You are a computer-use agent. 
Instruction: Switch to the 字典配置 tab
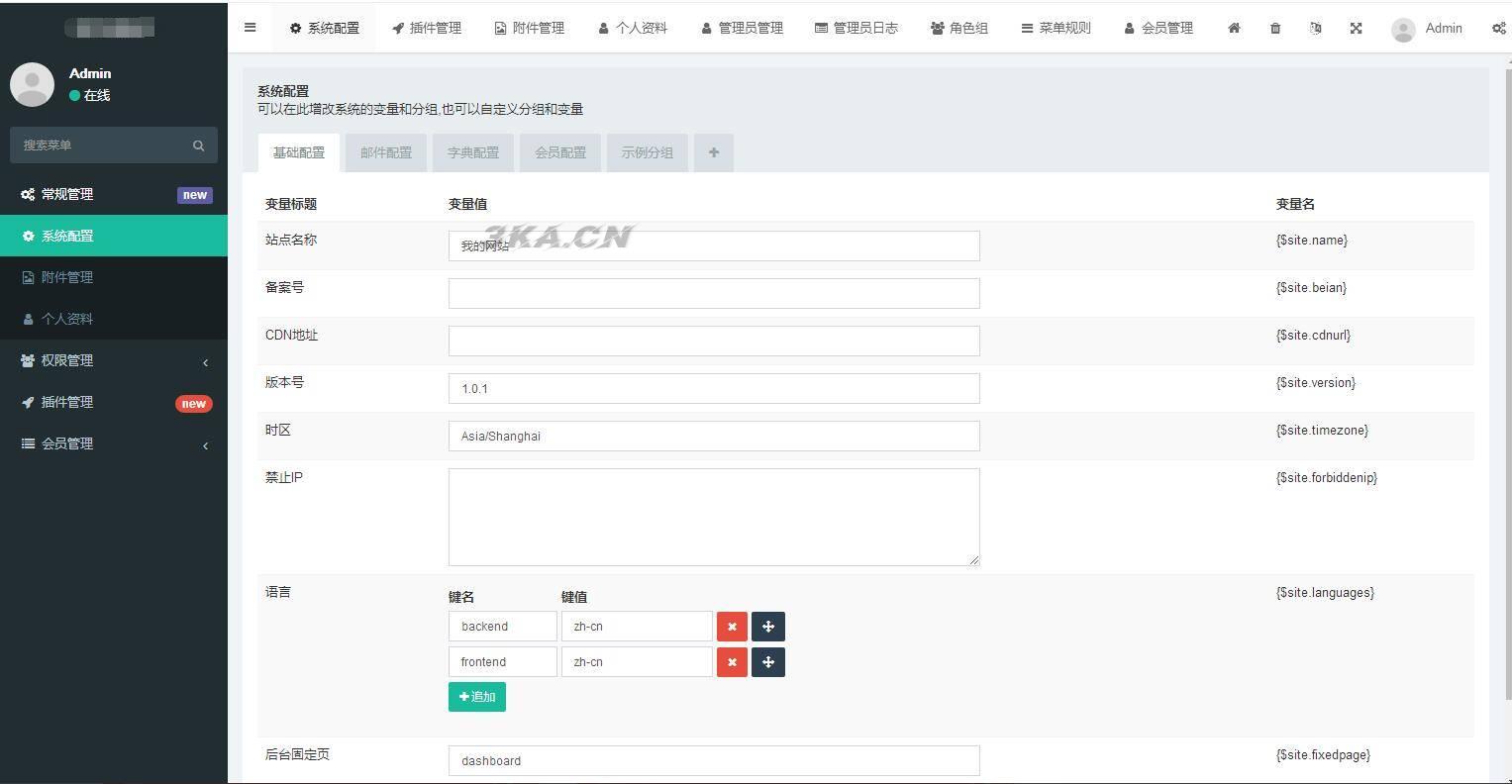(473, 152)
